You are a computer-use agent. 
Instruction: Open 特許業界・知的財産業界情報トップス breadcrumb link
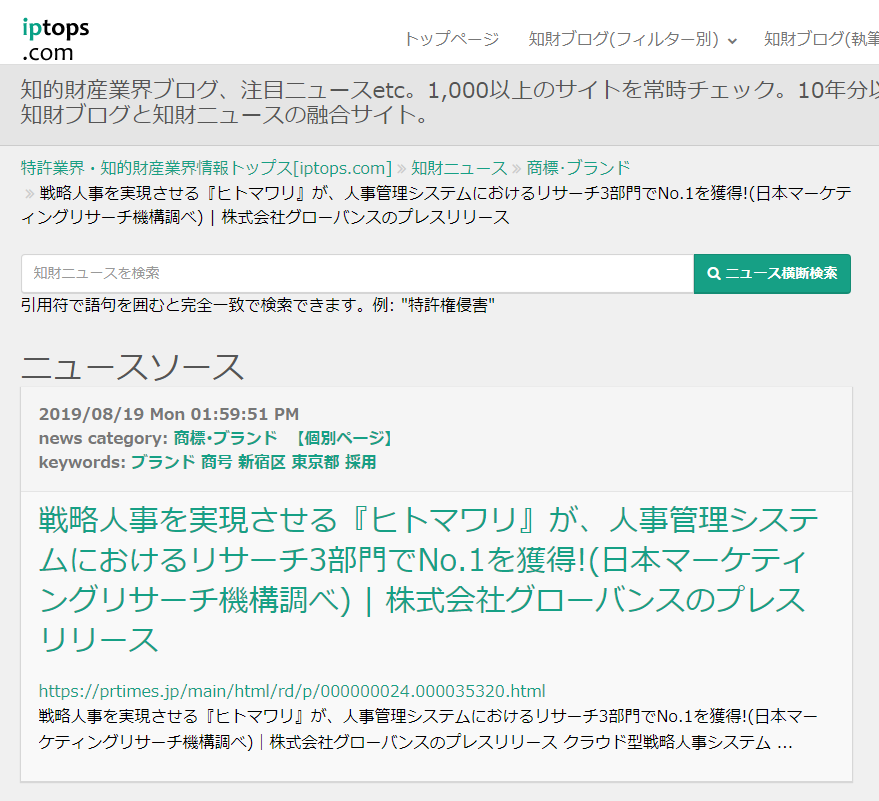coord(206,168)
